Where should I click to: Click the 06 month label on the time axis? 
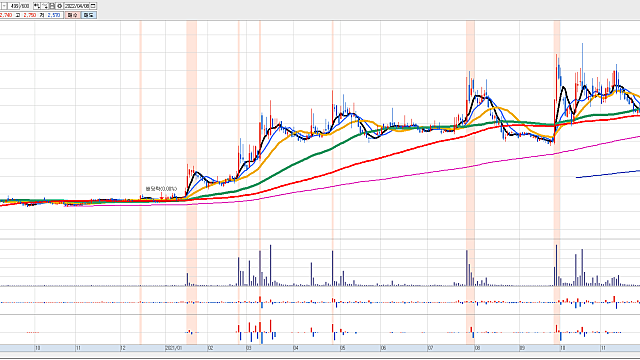(383, 348)
